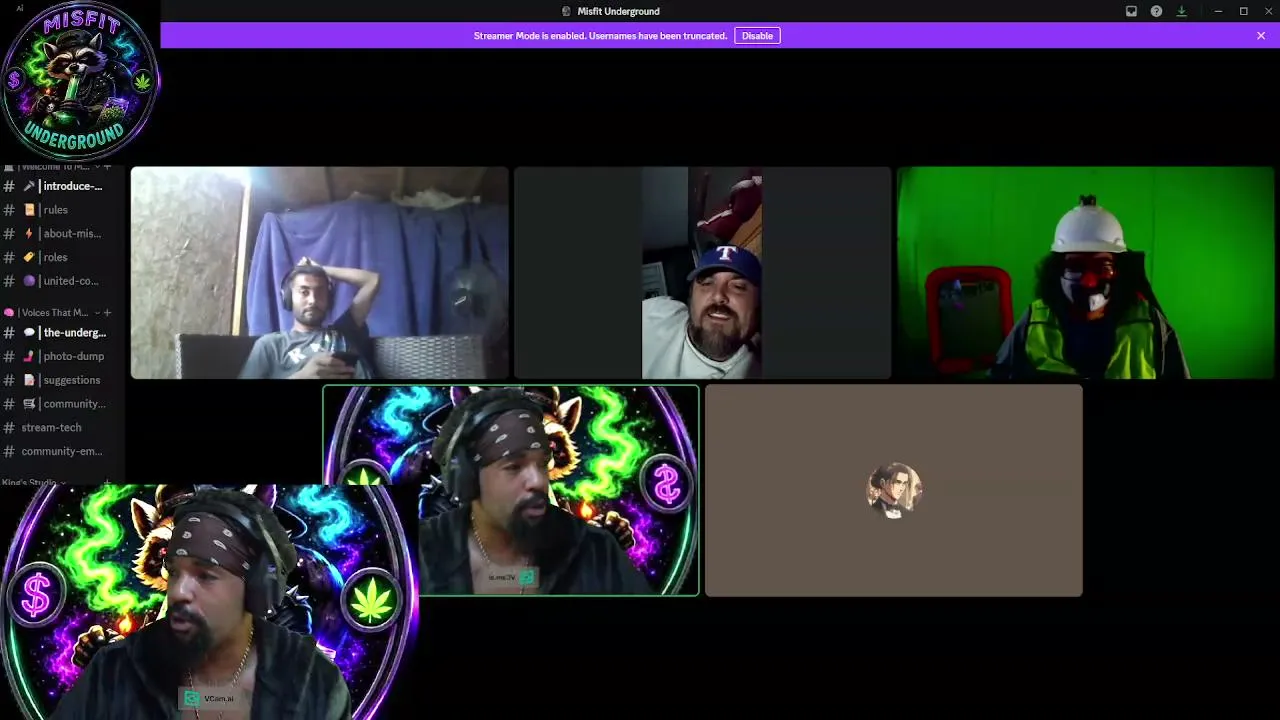Add channel to Voices That M... category
The width and height of the screenshot is (1280, 720).
point(108,313)
